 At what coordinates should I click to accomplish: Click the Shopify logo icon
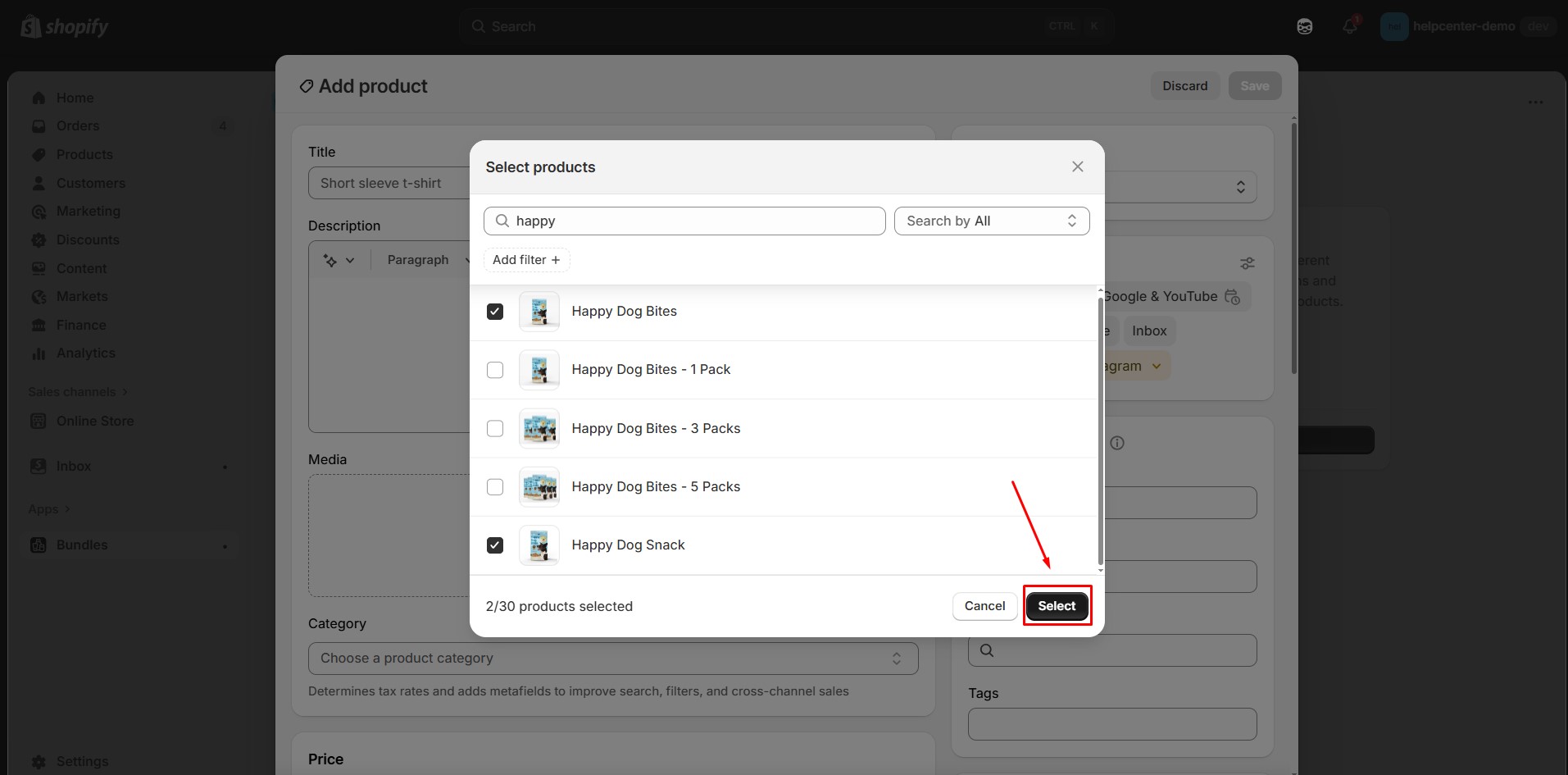pos(31,27)
